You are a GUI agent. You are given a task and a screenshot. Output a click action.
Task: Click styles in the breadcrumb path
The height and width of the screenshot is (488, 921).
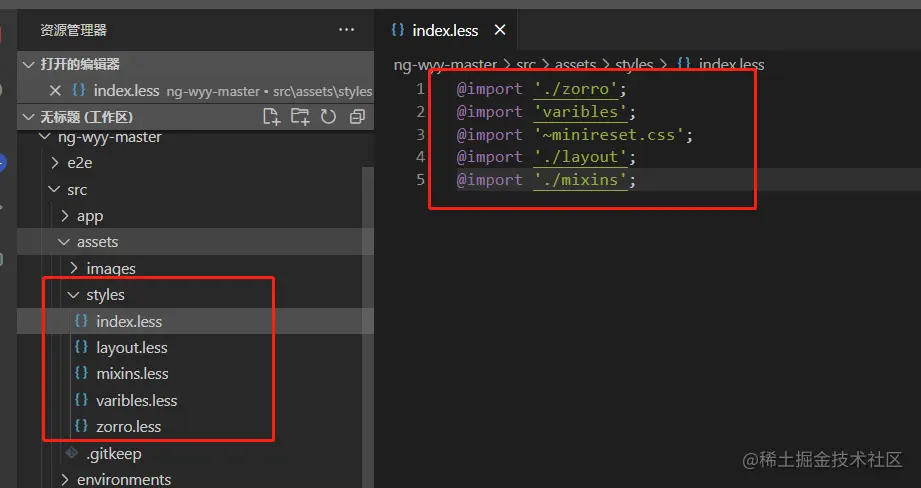click(634, 64)
